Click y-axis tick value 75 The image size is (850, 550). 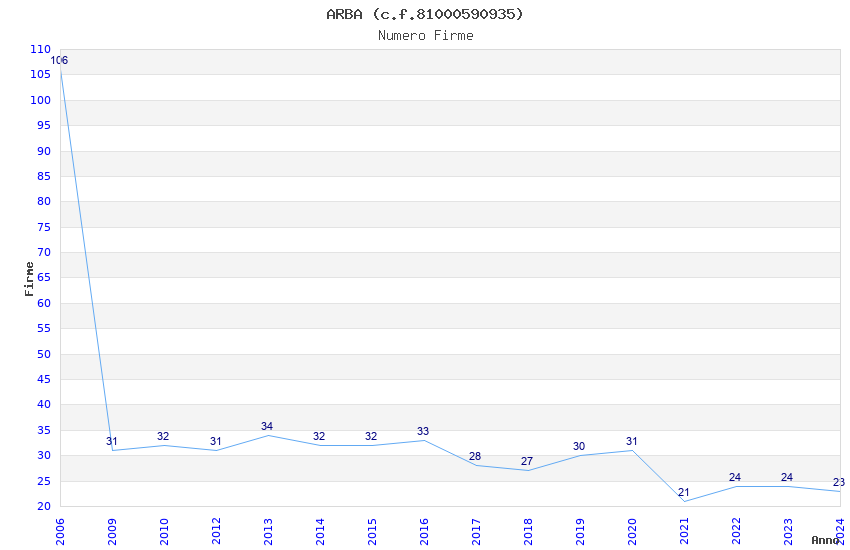(44, 227)
